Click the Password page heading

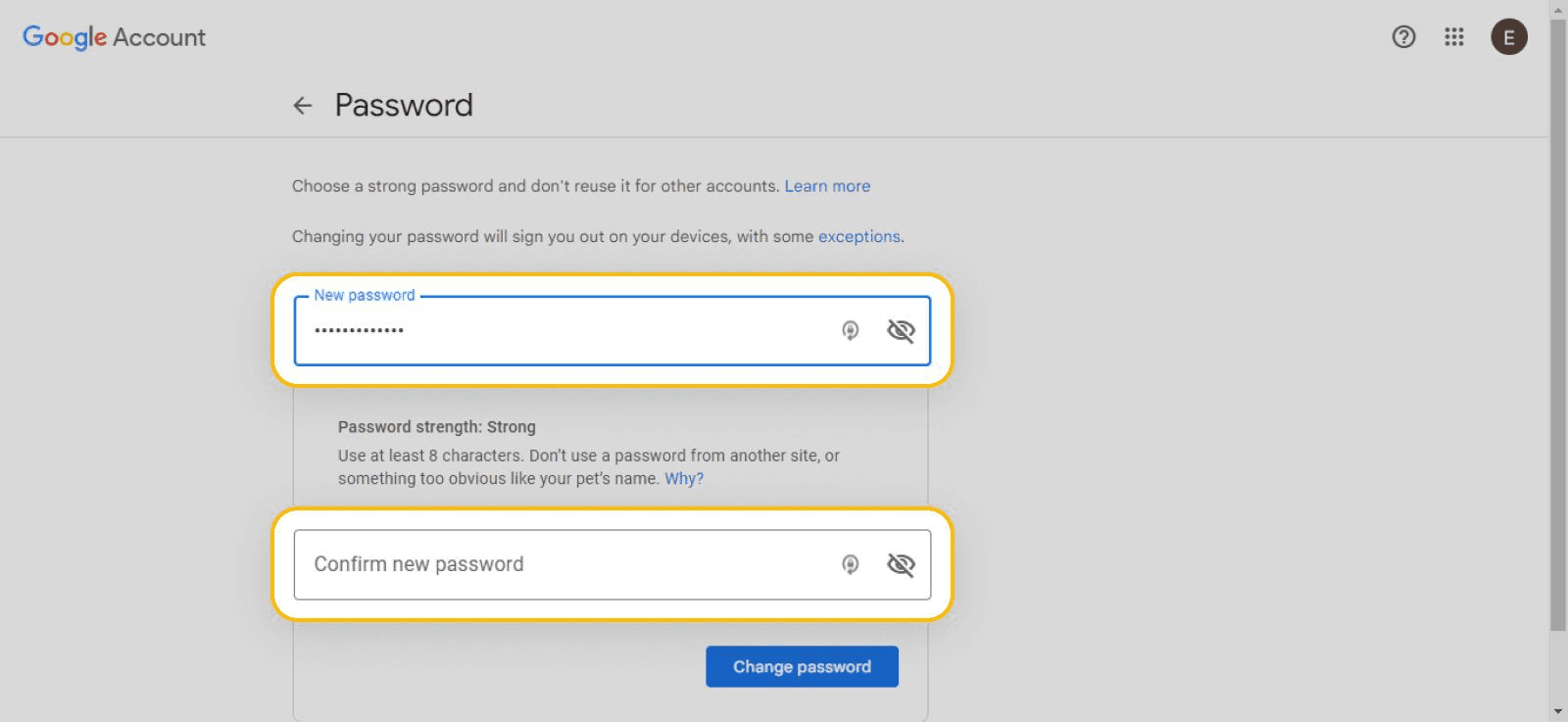[404, 105]
